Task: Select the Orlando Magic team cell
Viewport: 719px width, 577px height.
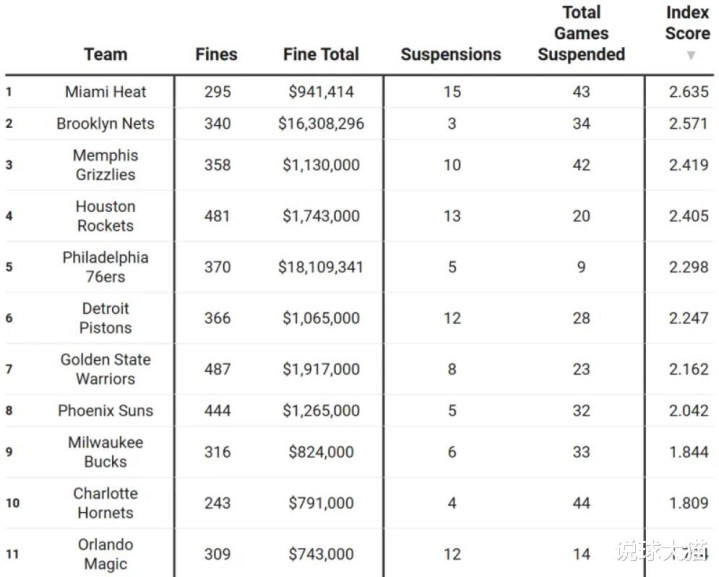Action: [x=105, y=554]
